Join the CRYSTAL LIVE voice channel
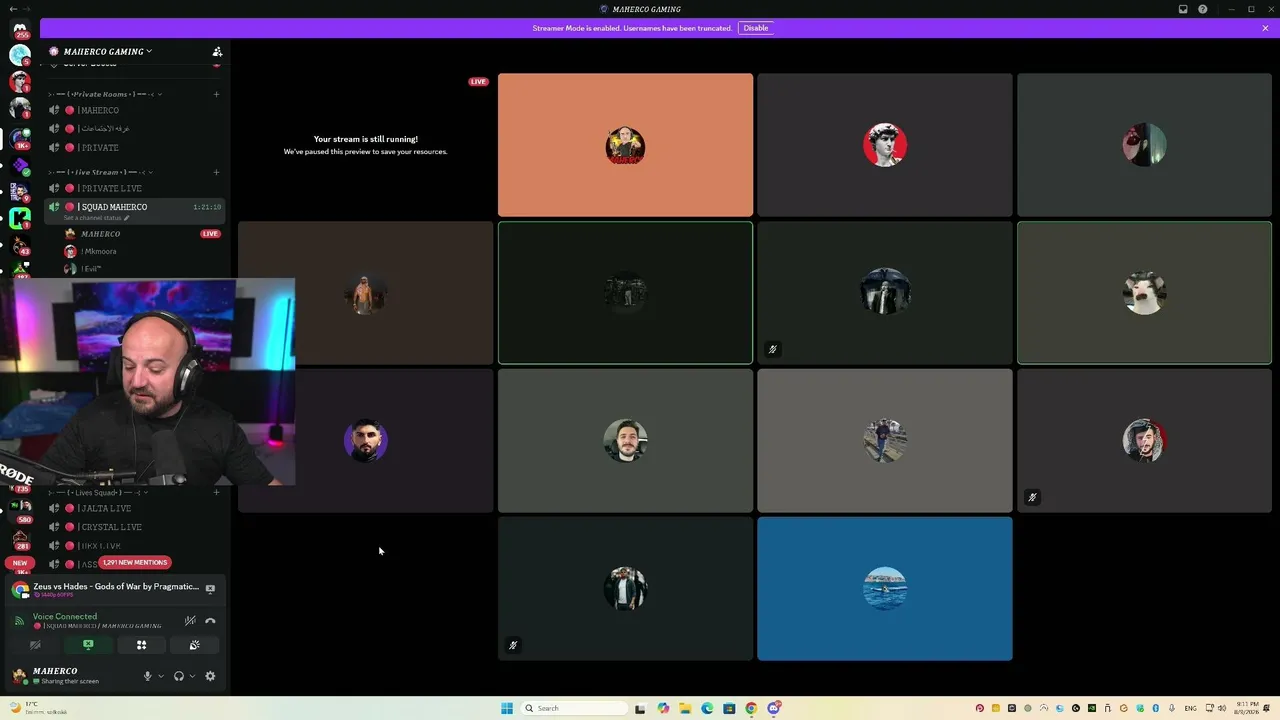Viewport: 1280px width, 720px height. coord(134,527)
